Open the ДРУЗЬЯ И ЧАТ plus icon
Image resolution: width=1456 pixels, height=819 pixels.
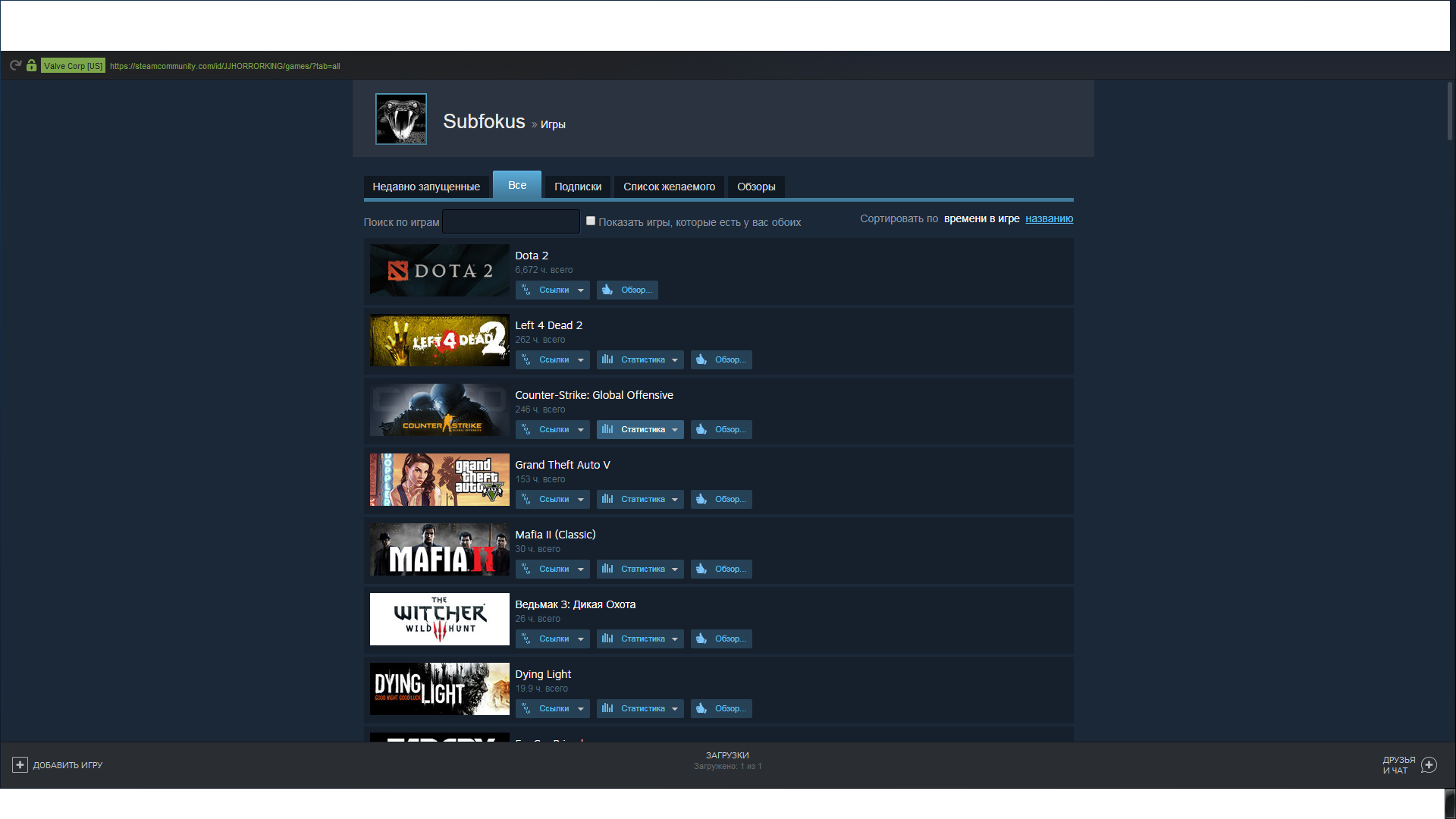pos(1429,765)
